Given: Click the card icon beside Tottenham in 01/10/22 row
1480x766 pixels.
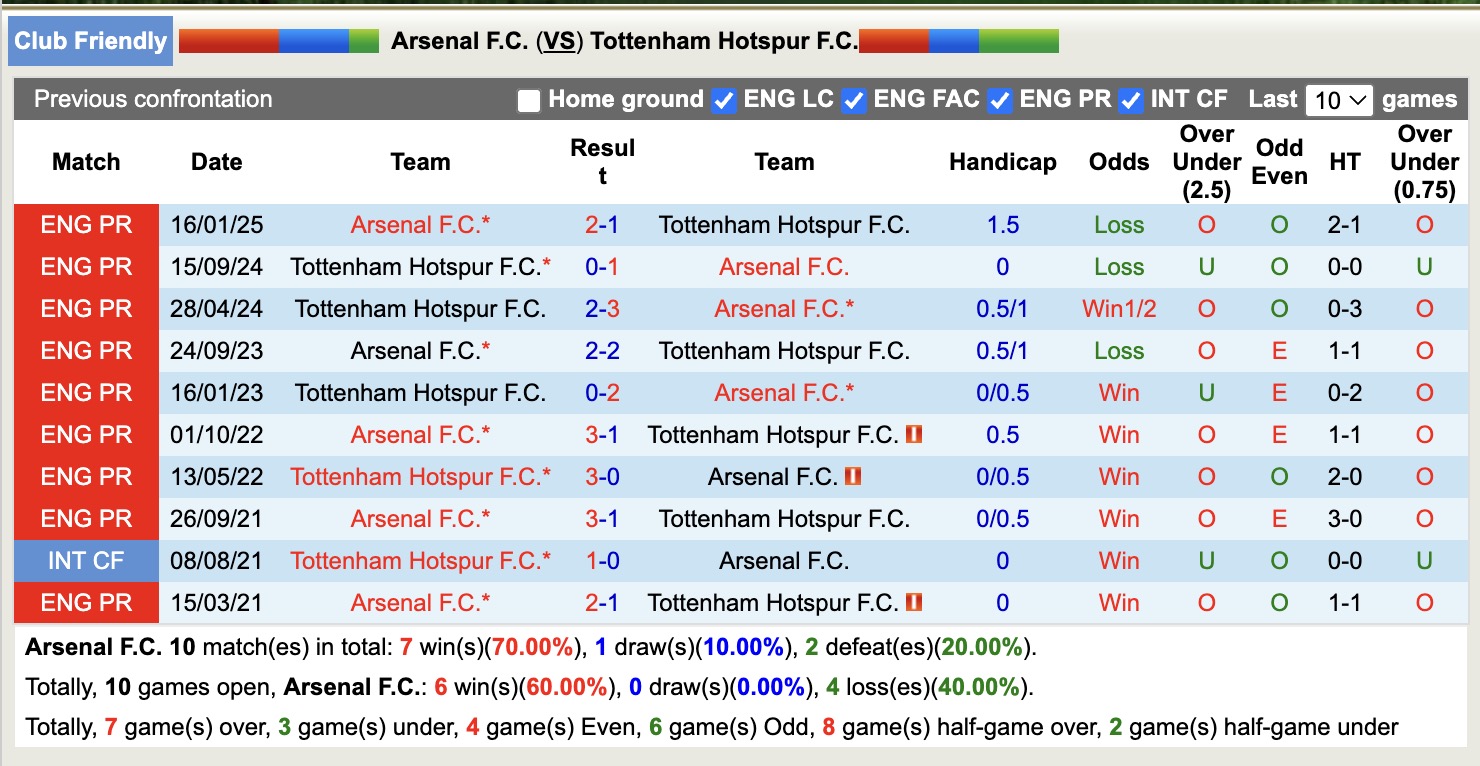Looking at the screenshot, I should (914, 434).
